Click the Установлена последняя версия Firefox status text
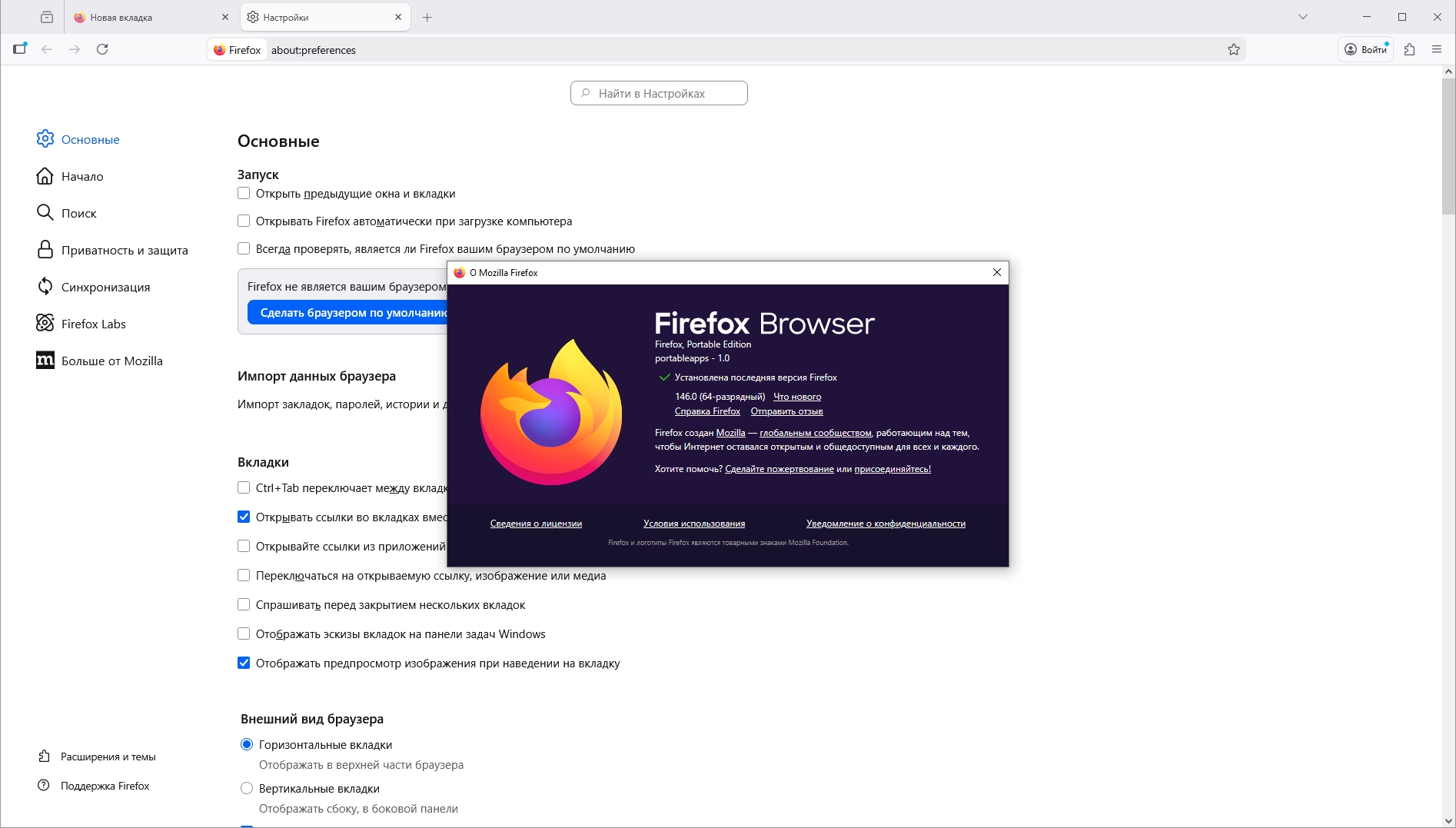The width and height of the screenshot is (1456, 828). pyautogui.click(x=756, y=377)
